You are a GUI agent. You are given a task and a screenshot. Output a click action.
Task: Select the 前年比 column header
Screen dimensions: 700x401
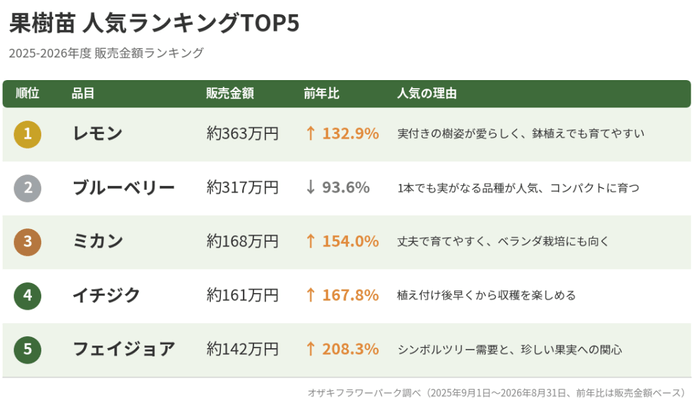pos(321,93)
